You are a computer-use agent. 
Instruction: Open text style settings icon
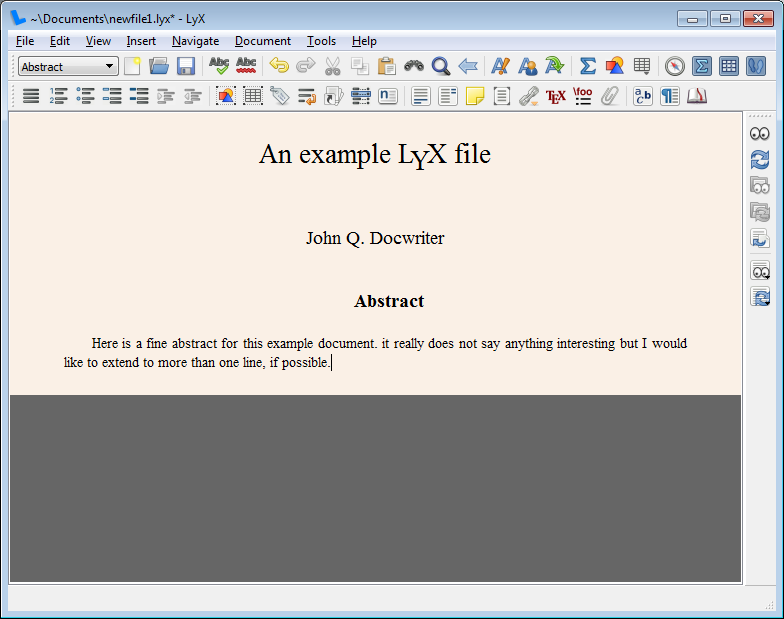coord(642,96)
